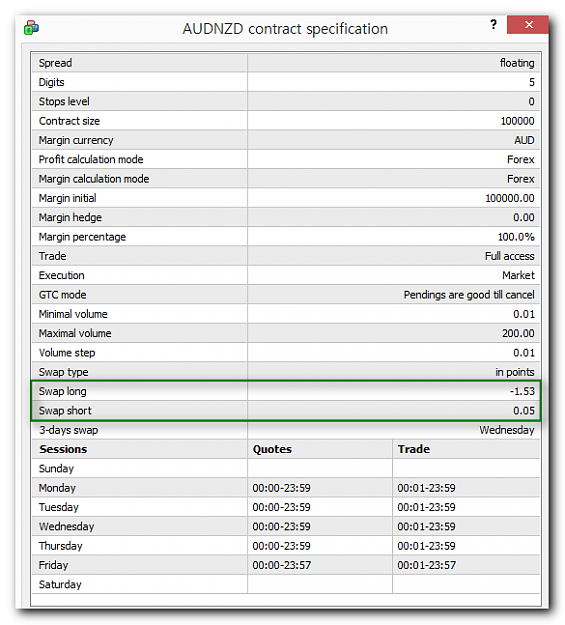This screenshot has width=565, height=625.
Task: Click Forex value for Profit calculation mode
Action: tap(521, 159)
